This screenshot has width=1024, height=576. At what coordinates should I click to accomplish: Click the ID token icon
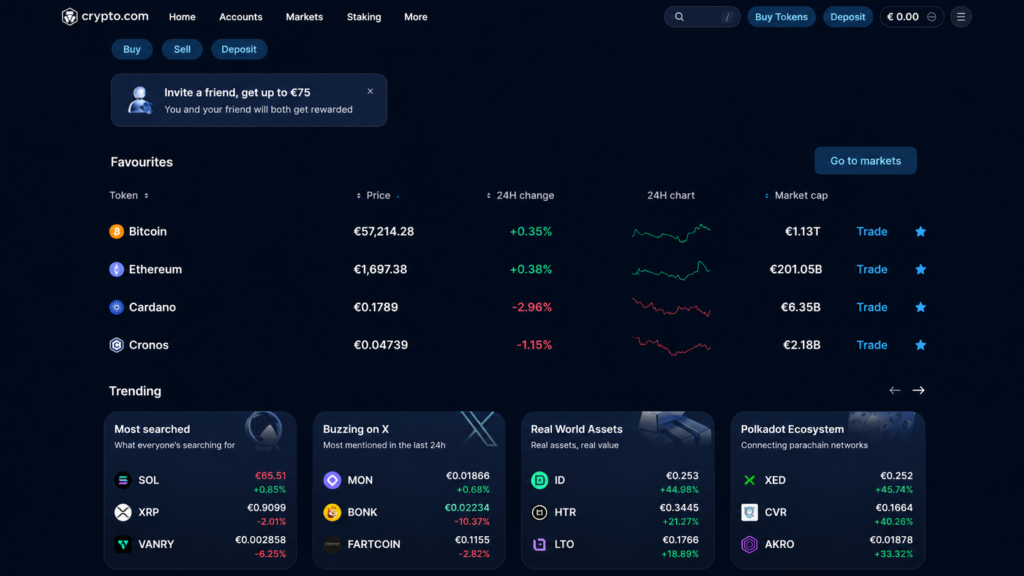[x=539, y=480]
